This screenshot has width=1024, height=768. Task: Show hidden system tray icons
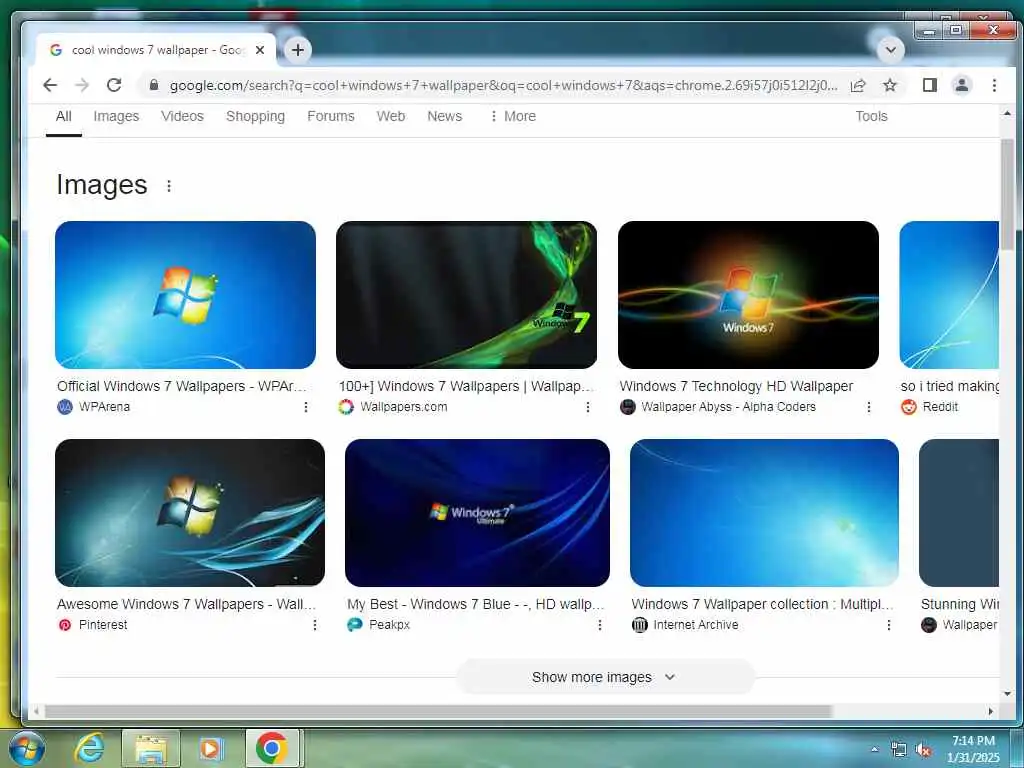click(x=874, y=750)
